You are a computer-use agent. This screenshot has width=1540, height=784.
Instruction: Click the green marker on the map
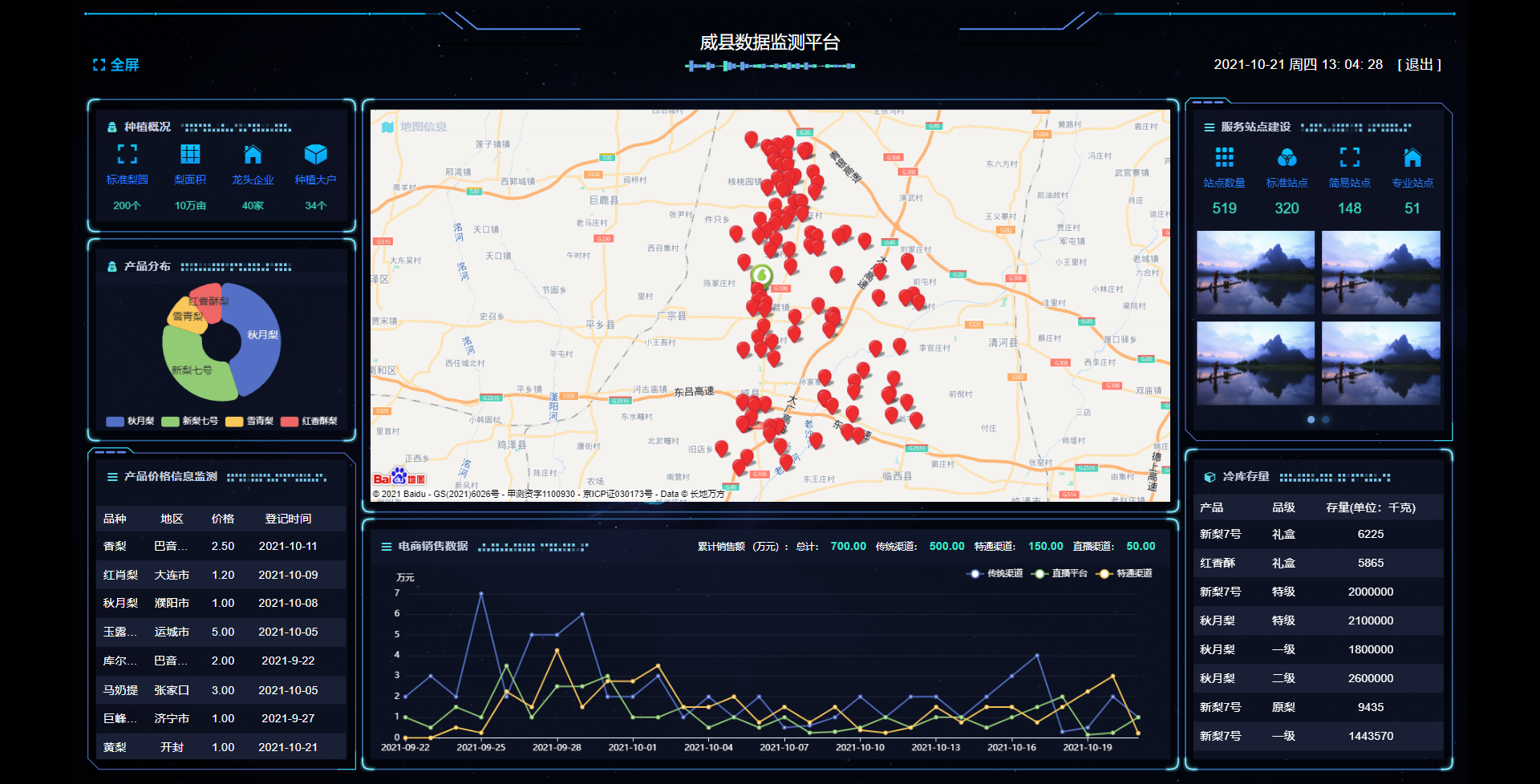tap(761, 275)
